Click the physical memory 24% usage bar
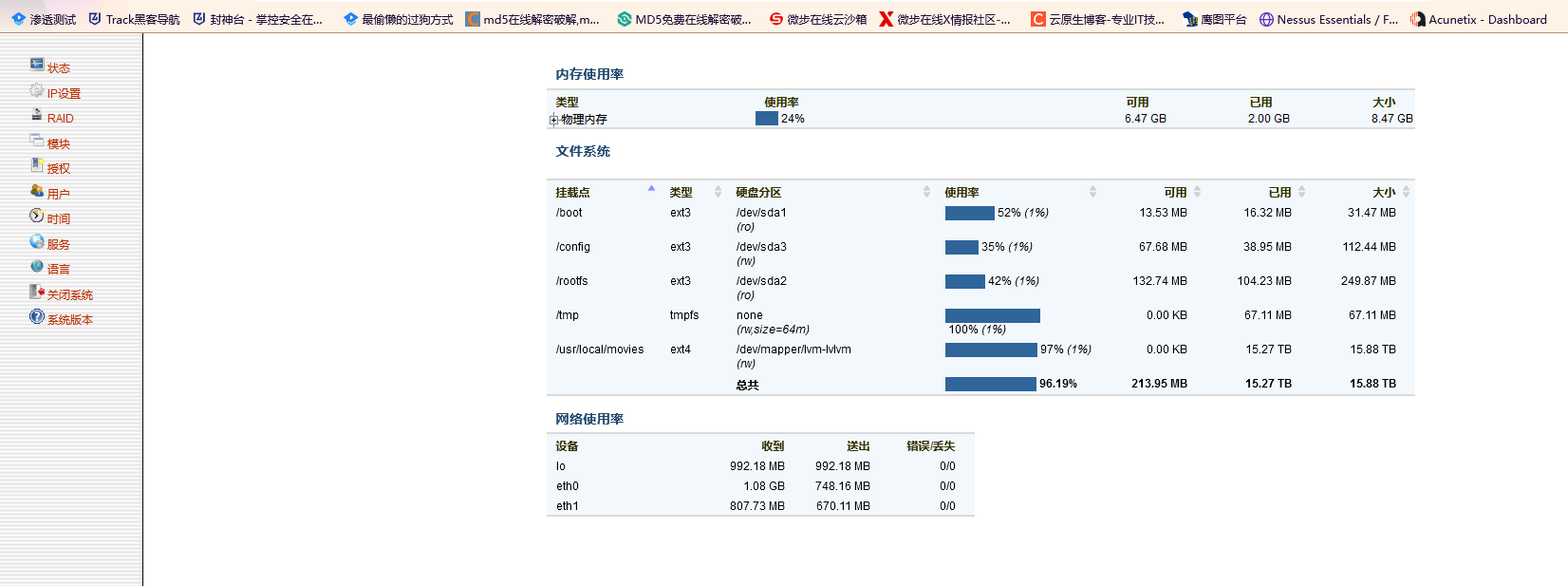This screenshot has width=1568, height=586. (x=767, y=119)
